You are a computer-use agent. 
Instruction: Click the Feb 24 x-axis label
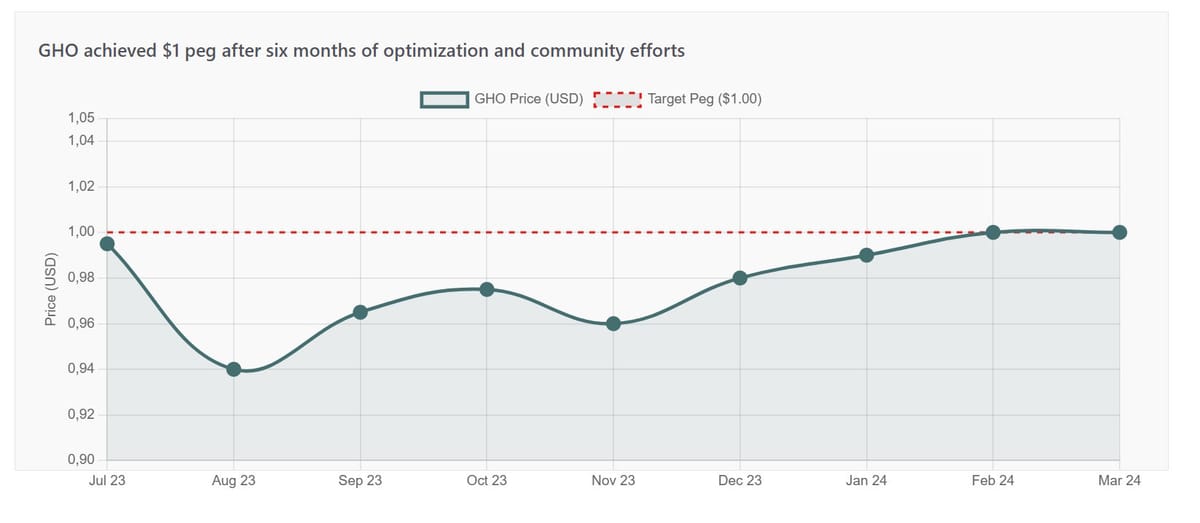click(993, 481)
